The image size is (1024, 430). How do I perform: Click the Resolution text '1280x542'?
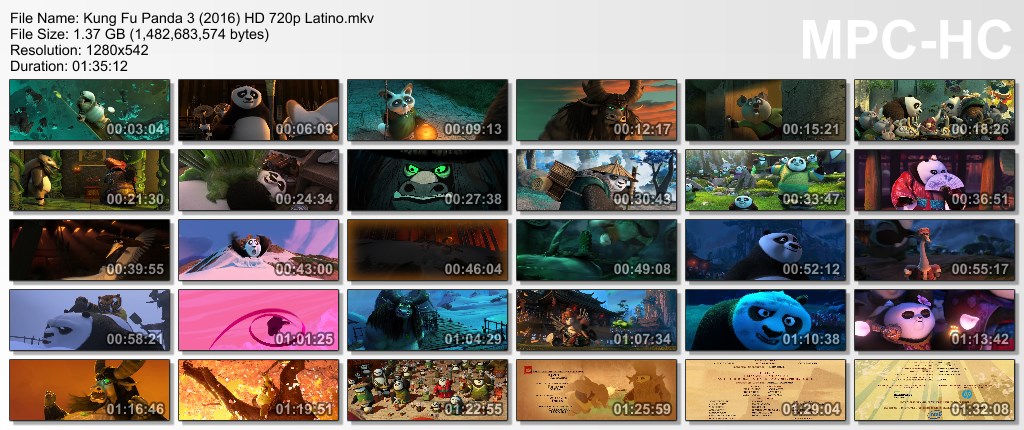pos(119,50)
